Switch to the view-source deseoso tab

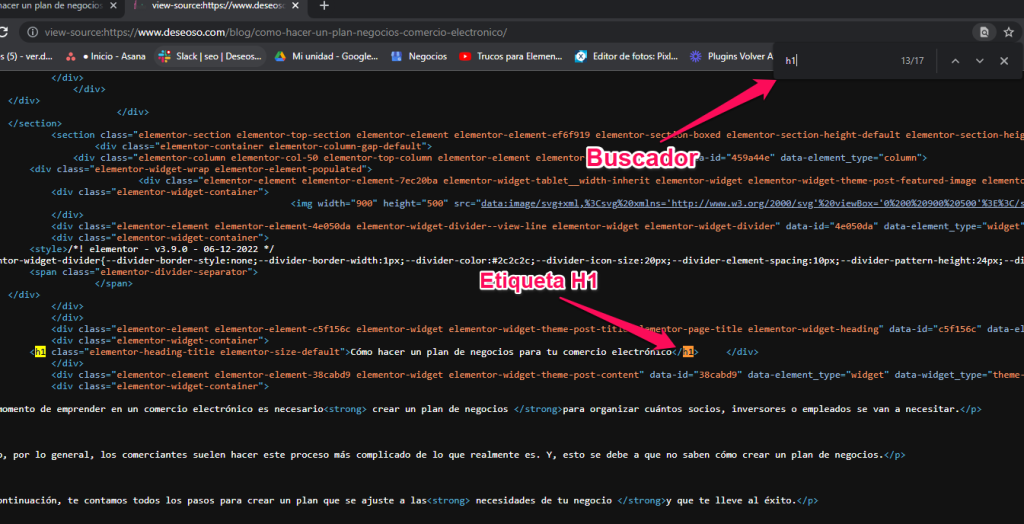pos(210,7)
